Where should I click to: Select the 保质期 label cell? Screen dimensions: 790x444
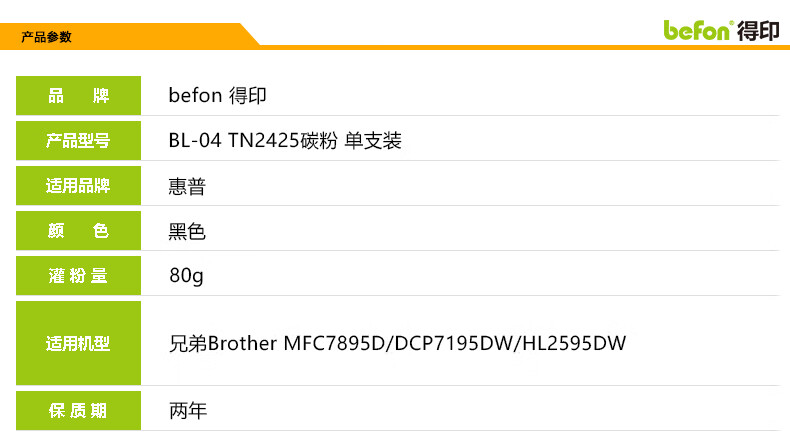tap(78, 411)
